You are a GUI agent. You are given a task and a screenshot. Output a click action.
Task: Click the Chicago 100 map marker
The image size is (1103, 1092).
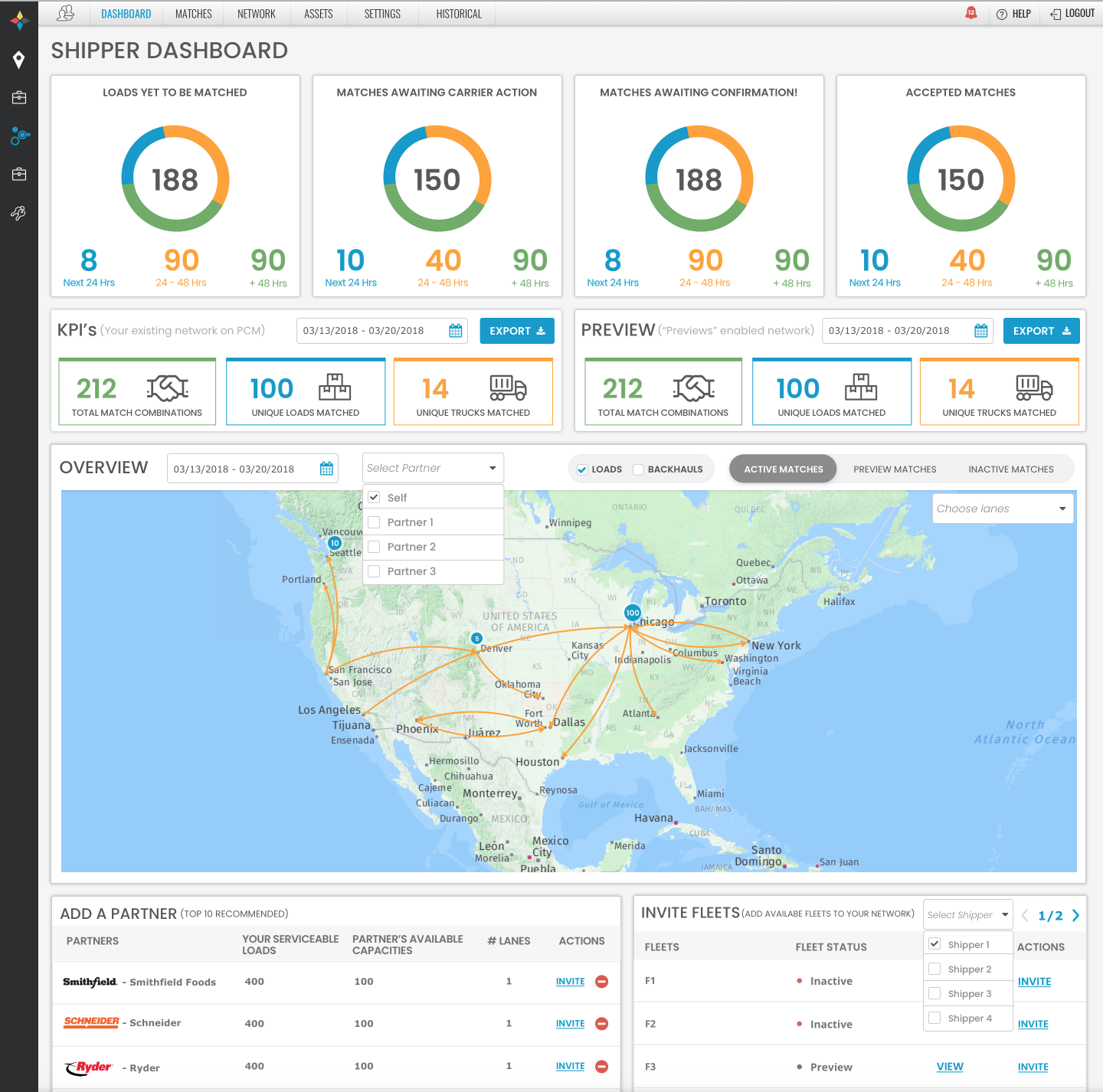pyautogui.click(x=632, y=613)
